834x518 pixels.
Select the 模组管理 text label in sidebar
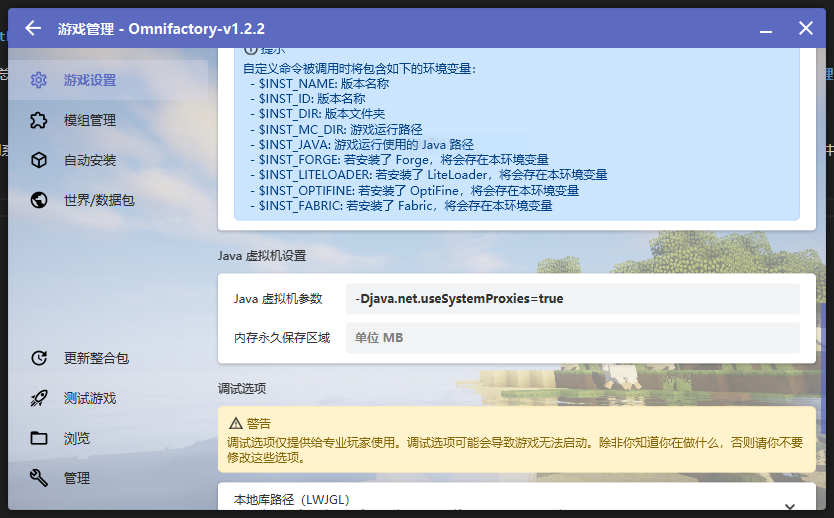coord(90,120)
